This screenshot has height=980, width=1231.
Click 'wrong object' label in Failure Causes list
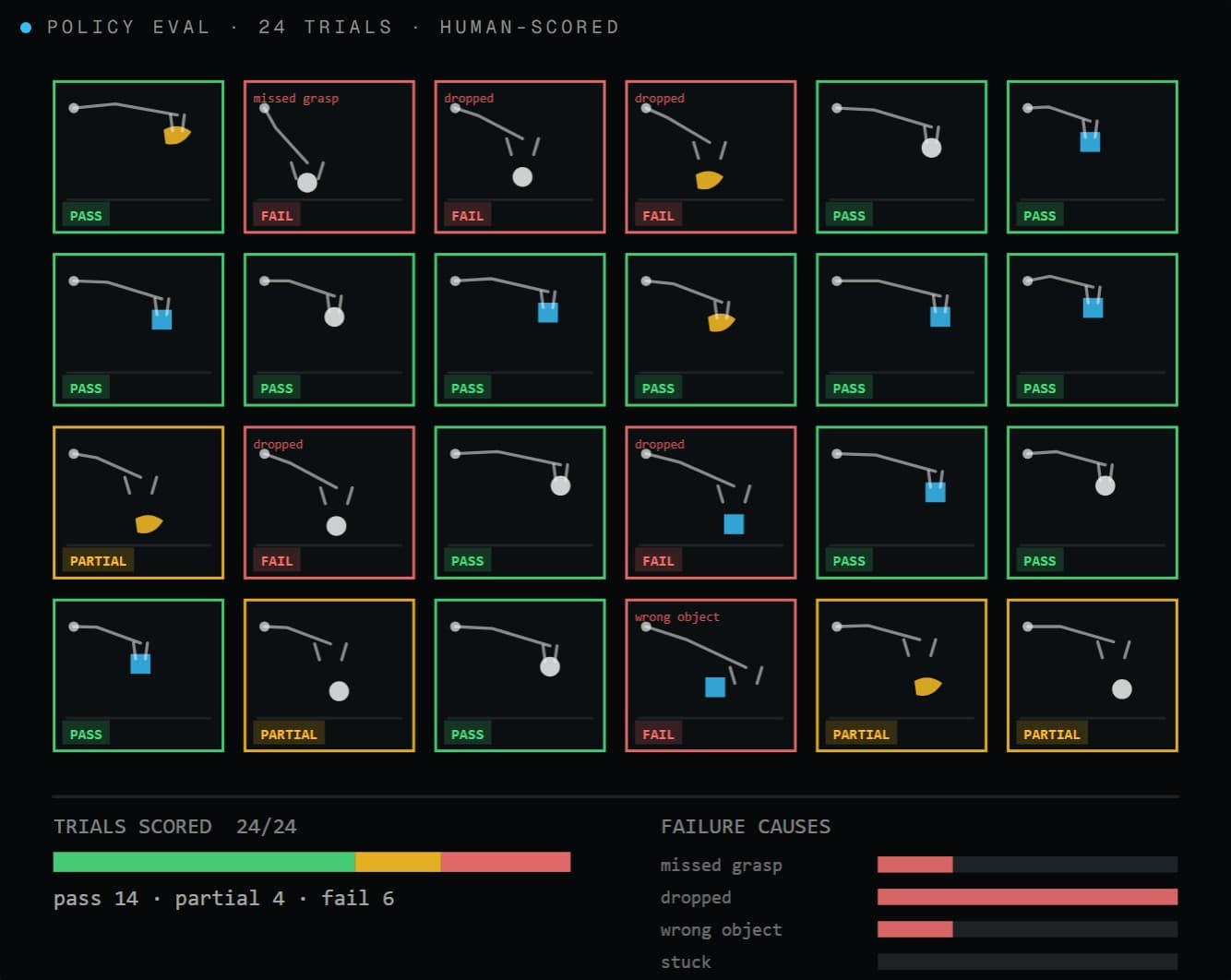pos(721,929)
